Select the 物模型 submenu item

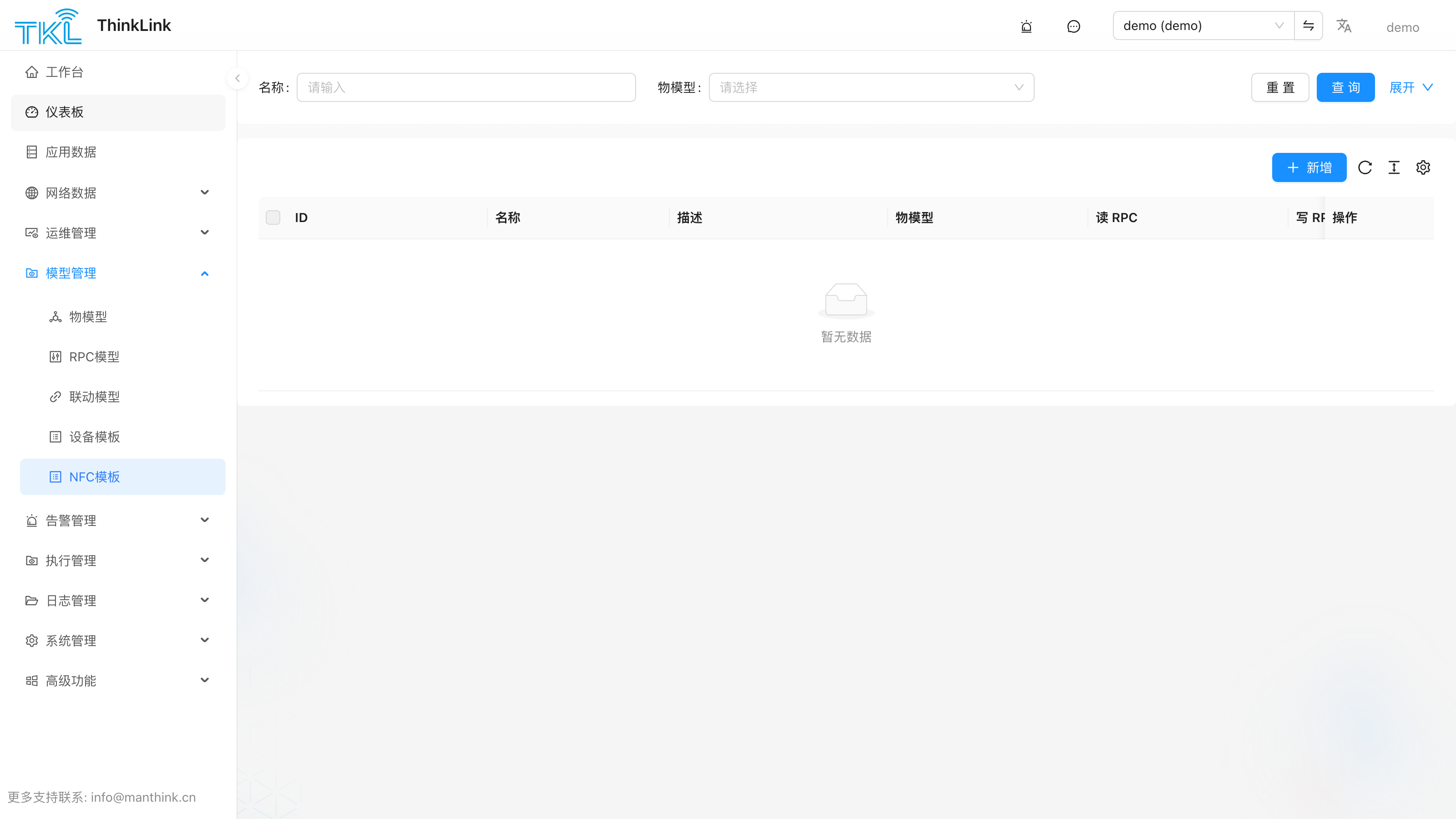pos(123,317)
